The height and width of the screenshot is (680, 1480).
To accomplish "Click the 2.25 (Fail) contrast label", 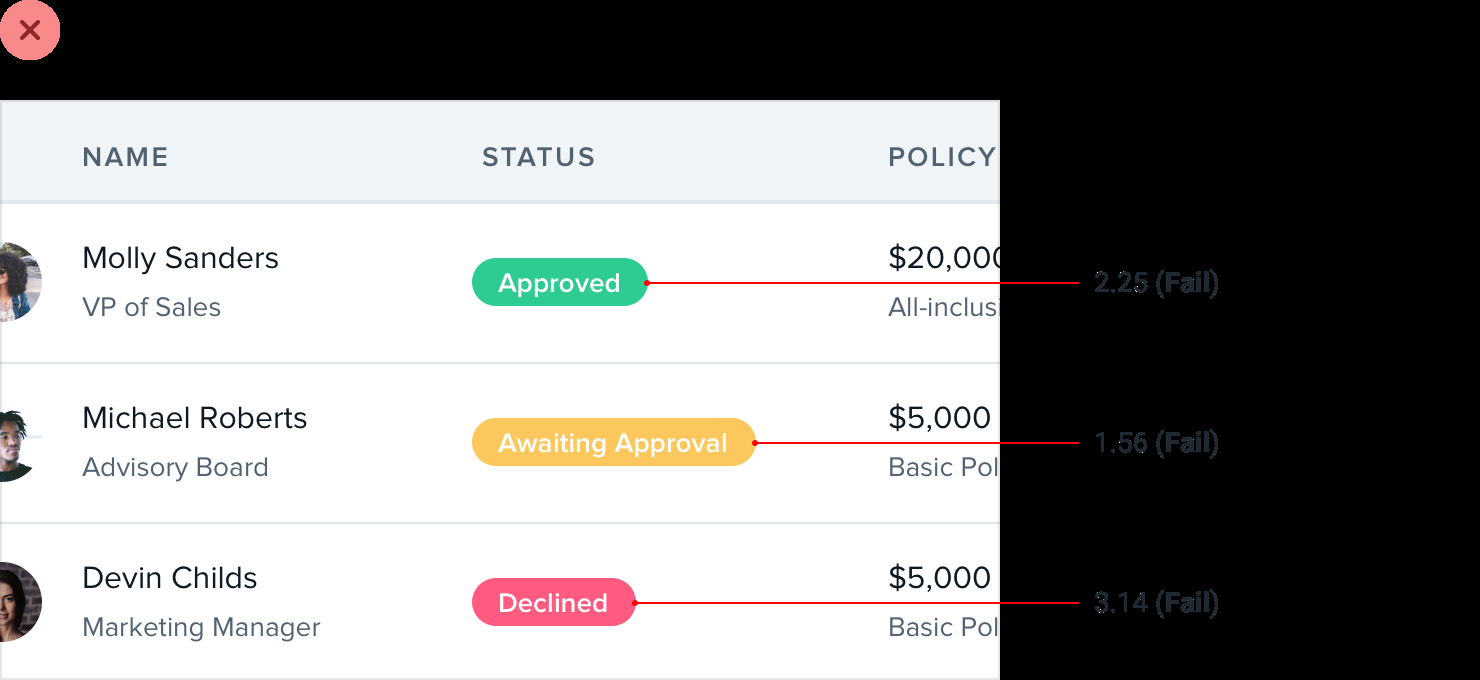I will point(1156,283).
